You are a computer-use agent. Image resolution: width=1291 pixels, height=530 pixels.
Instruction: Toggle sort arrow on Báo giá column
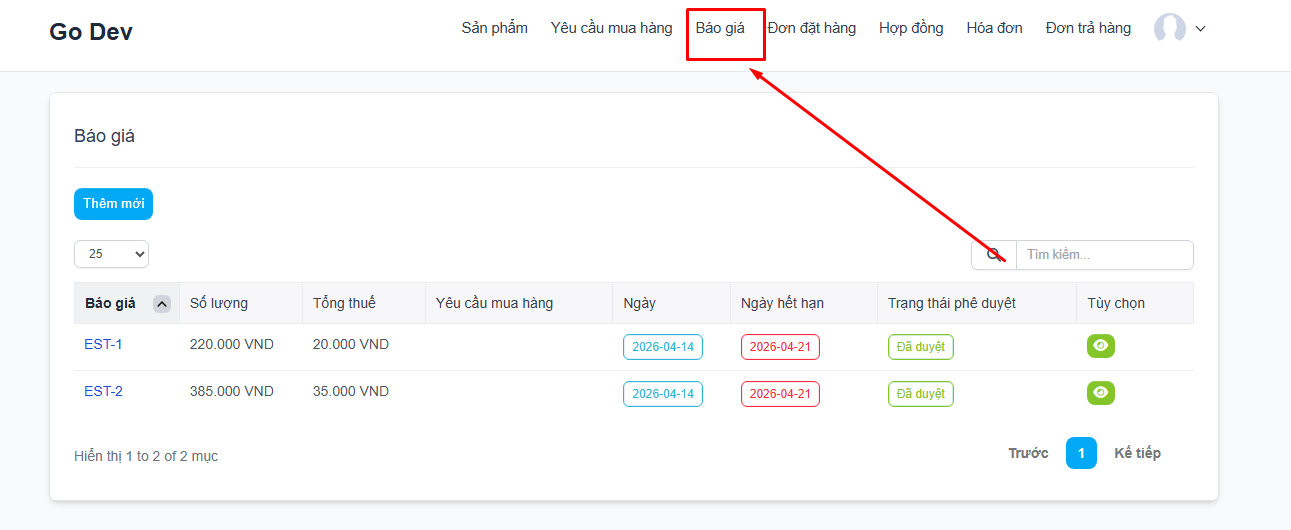tap(162, 304)
